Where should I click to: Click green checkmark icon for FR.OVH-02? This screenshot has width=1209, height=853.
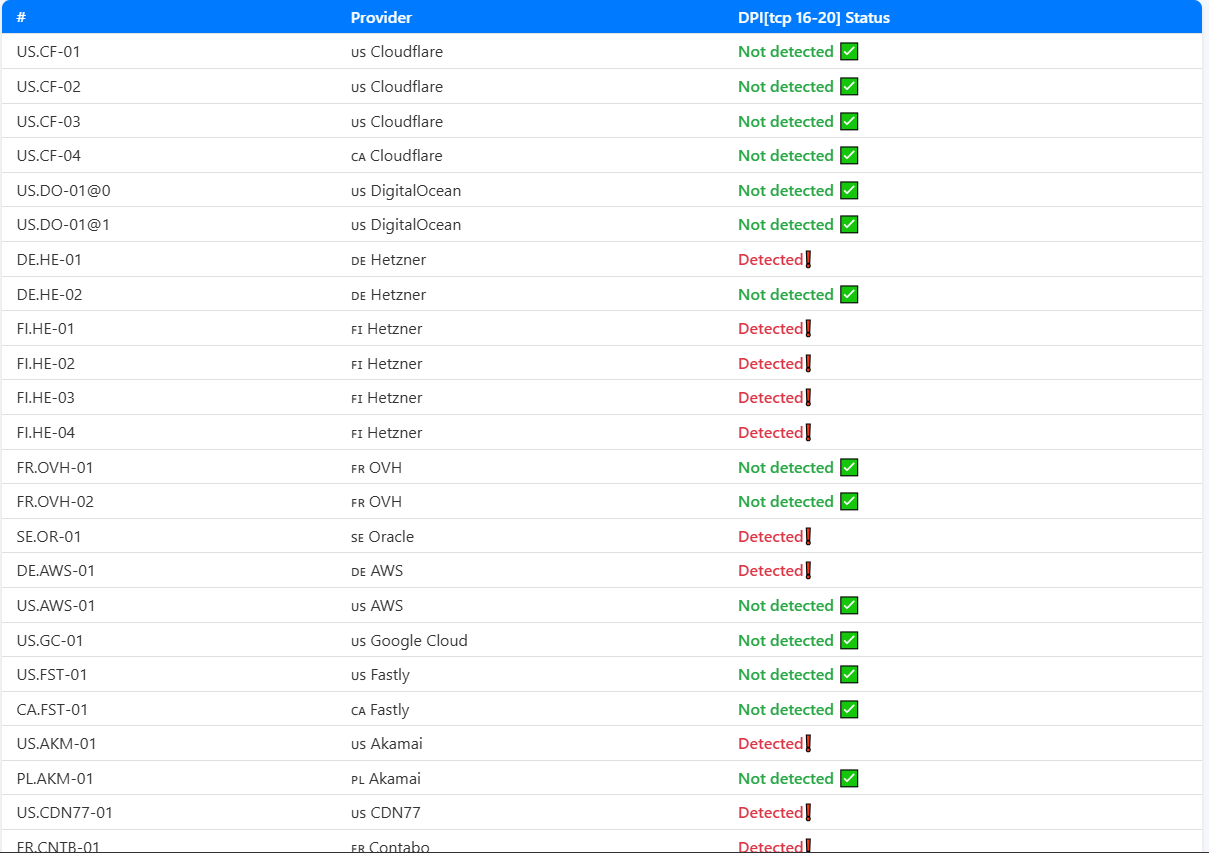(849, 502)
